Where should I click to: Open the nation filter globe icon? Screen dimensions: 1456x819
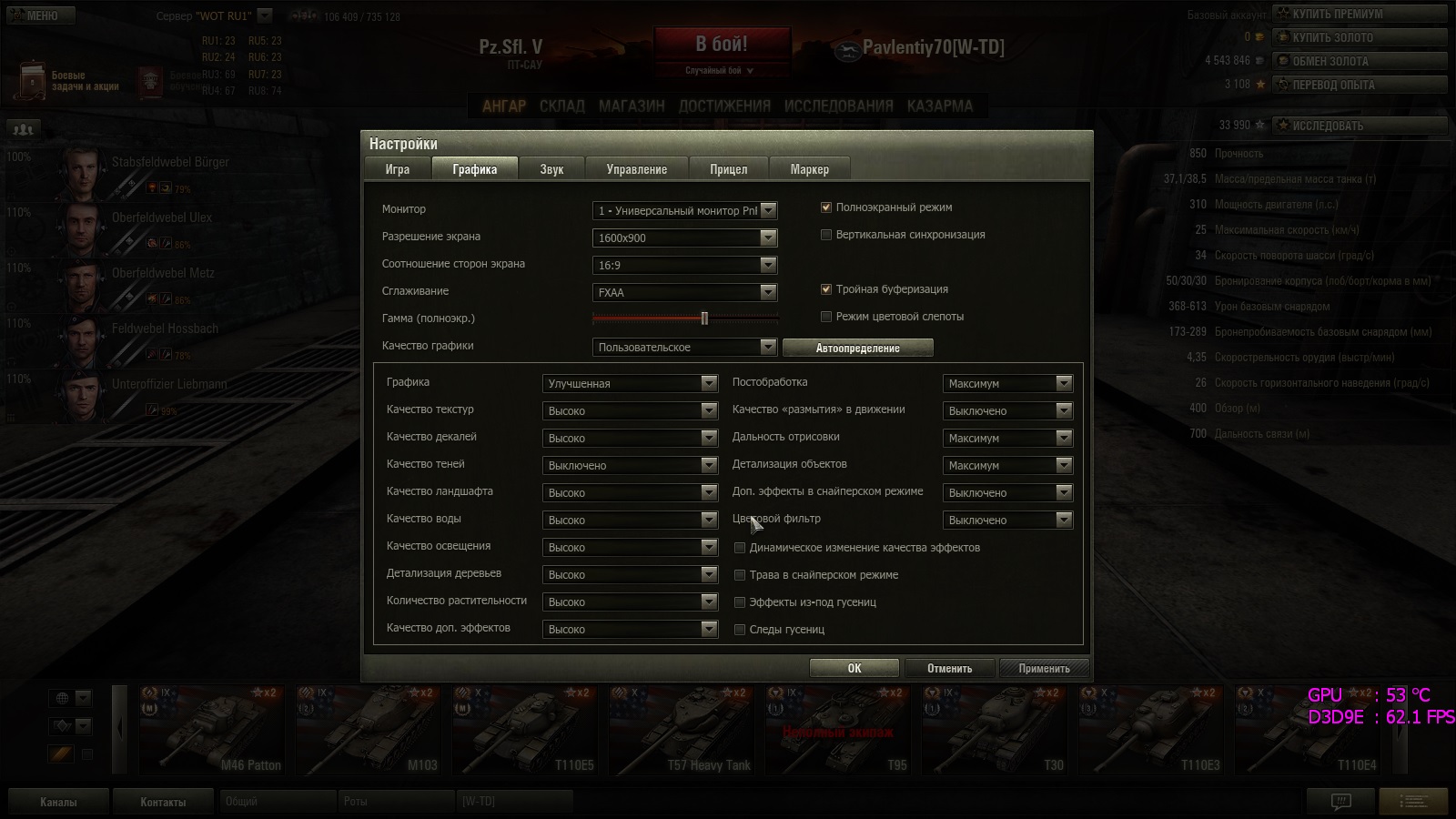point(62,699)
